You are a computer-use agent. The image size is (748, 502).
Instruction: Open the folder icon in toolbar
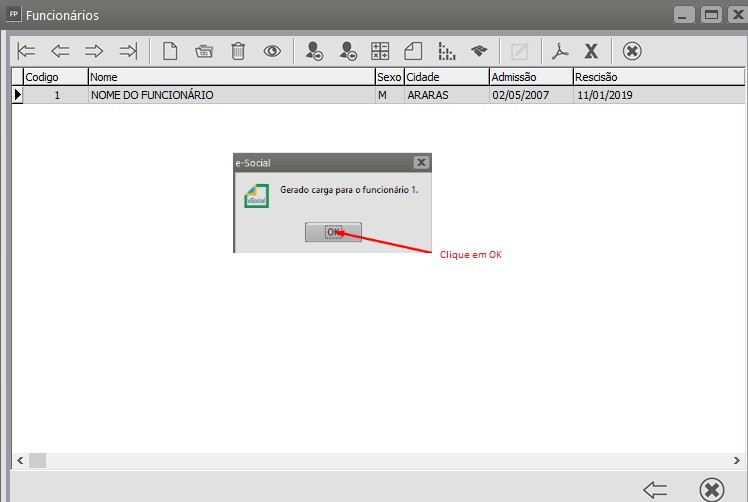(x=204, y=51)
